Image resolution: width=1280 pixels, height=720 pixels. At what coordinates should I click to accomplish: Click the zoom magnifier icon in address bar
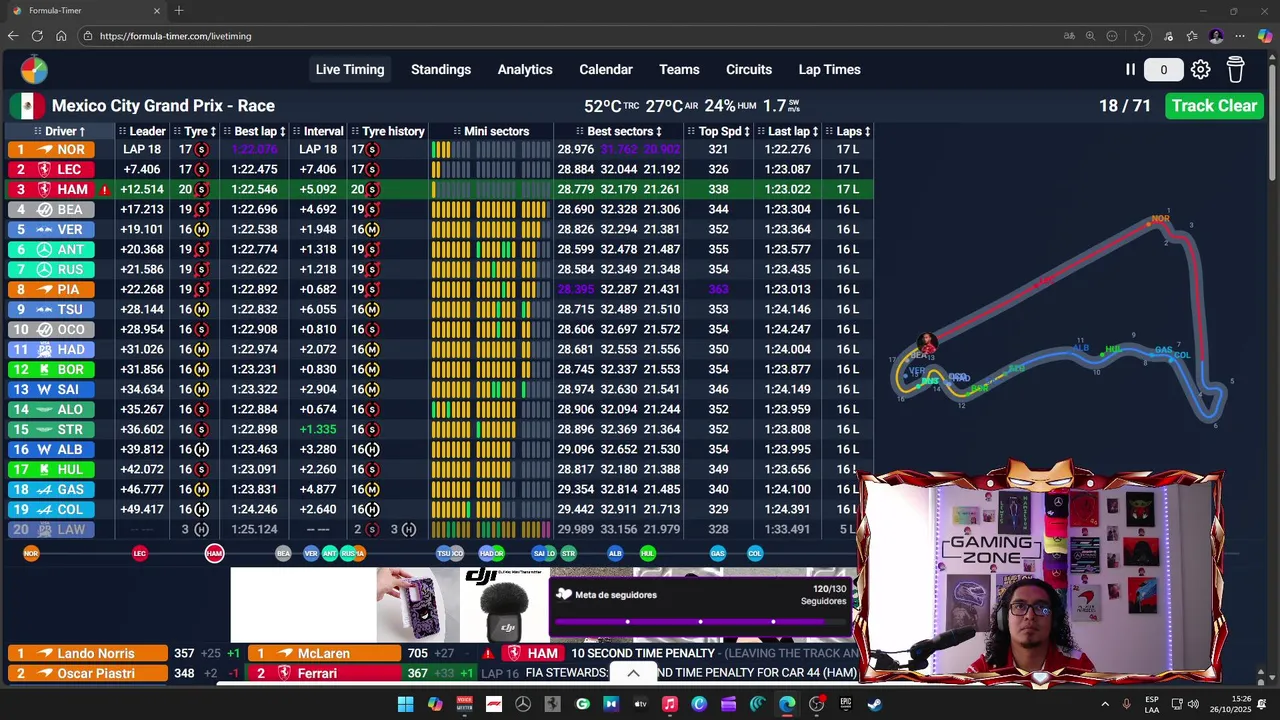pos(1091,36)
